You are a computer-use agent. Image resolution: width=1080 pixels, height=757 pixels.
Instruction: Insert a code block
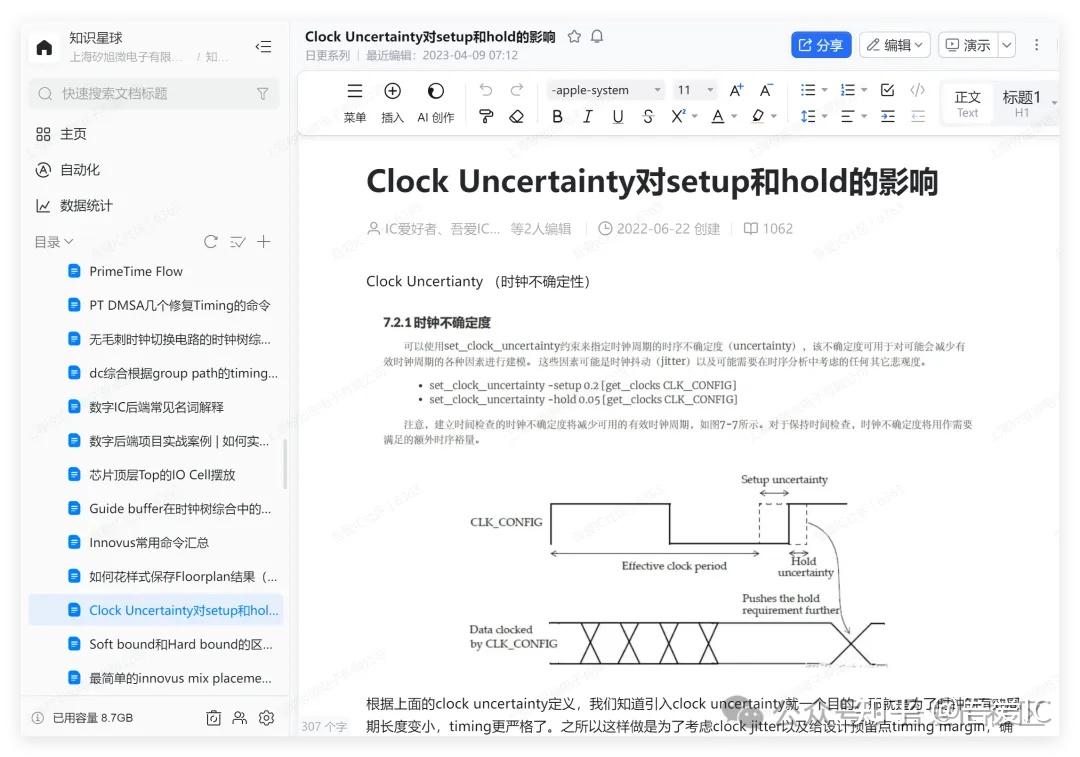(917, 90)
